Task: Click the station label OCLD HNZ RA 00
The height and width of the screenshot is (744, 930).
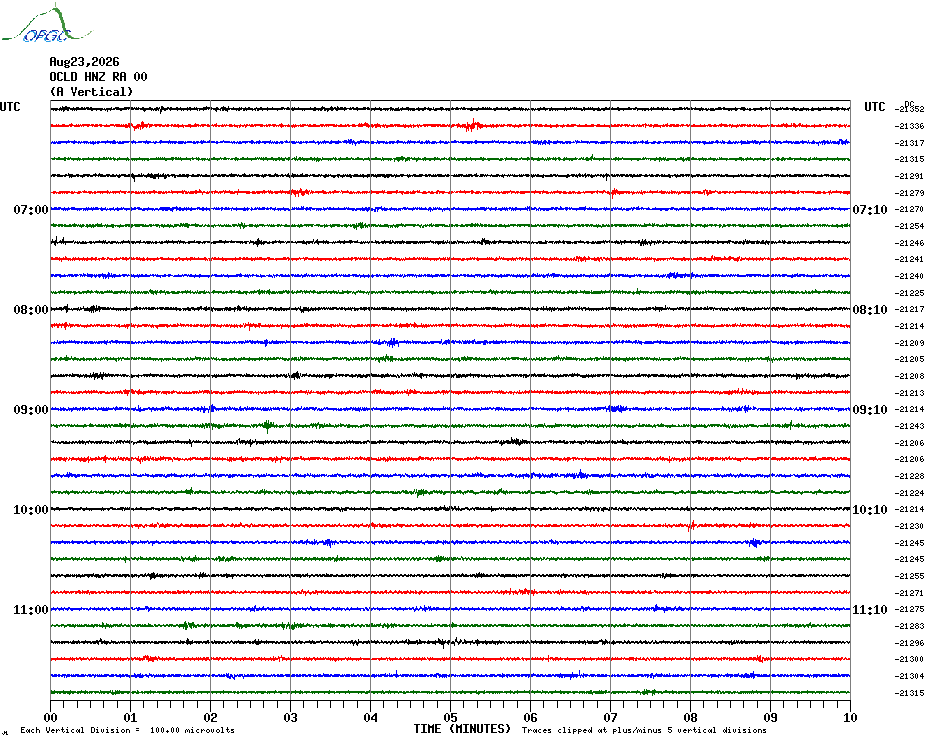Action: (x=98, y=77)
